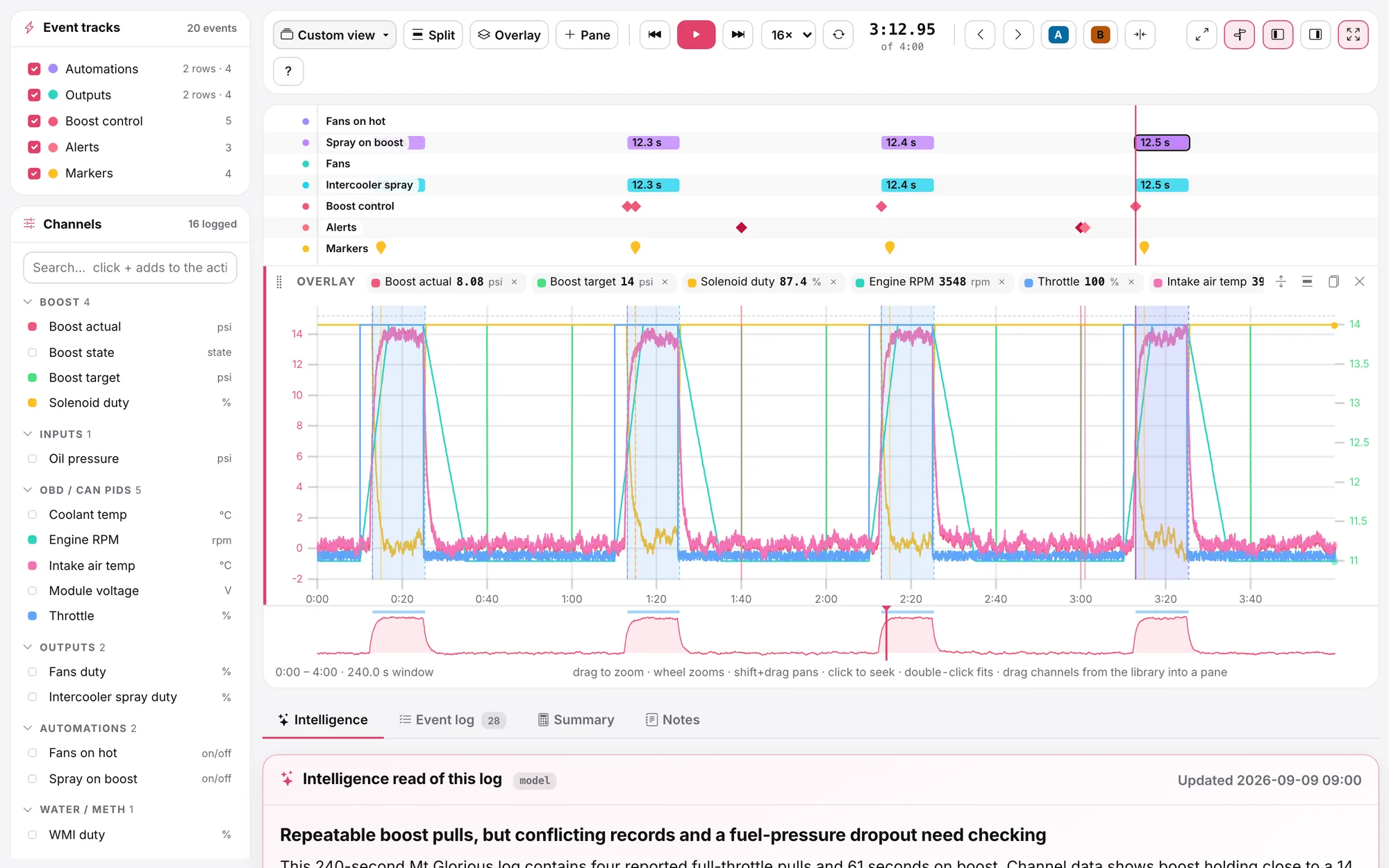1389x868 pixels.
Task: Remove Throttle from overlay
Action: coord(1131,282)
